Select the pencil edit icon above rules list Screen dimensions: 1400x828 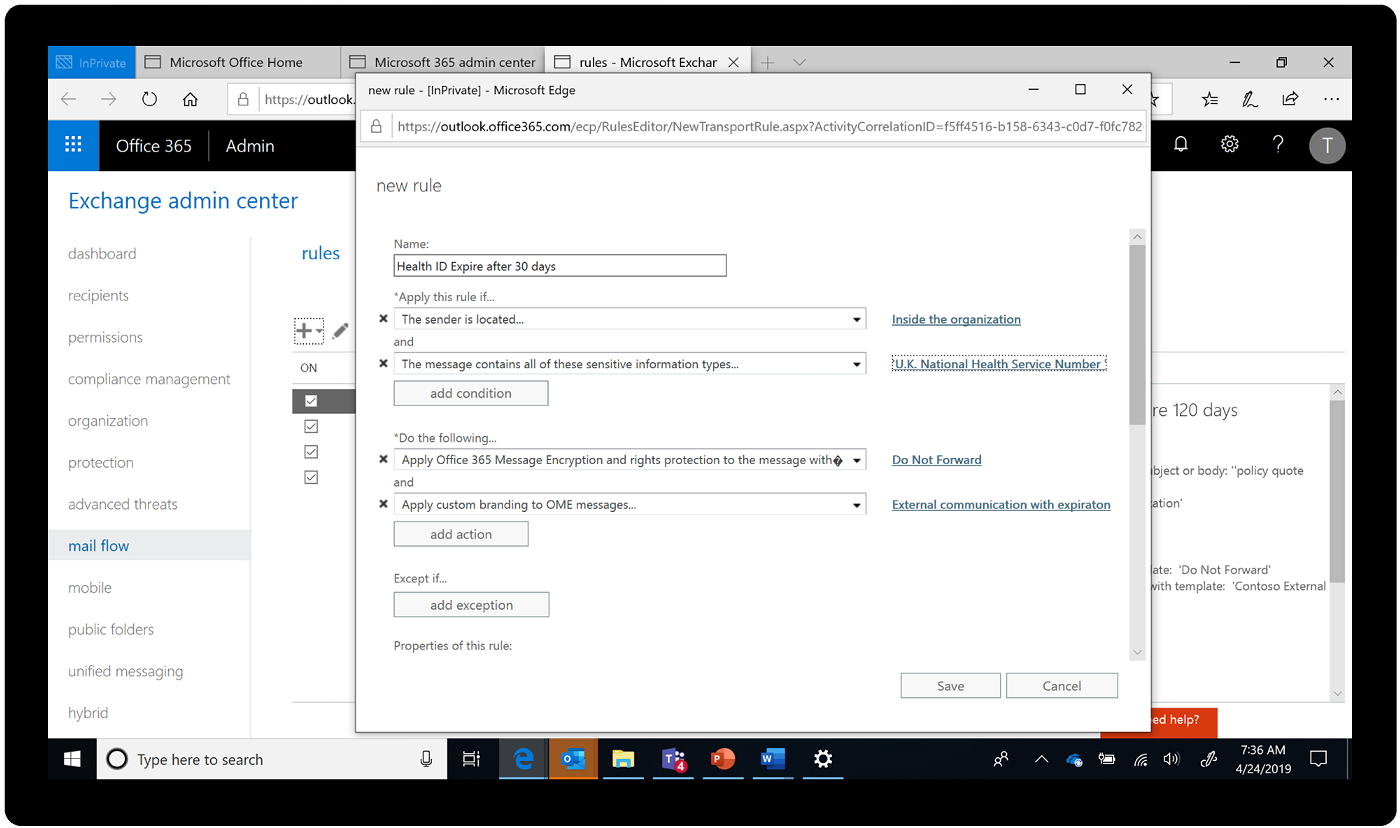point(340,331)
